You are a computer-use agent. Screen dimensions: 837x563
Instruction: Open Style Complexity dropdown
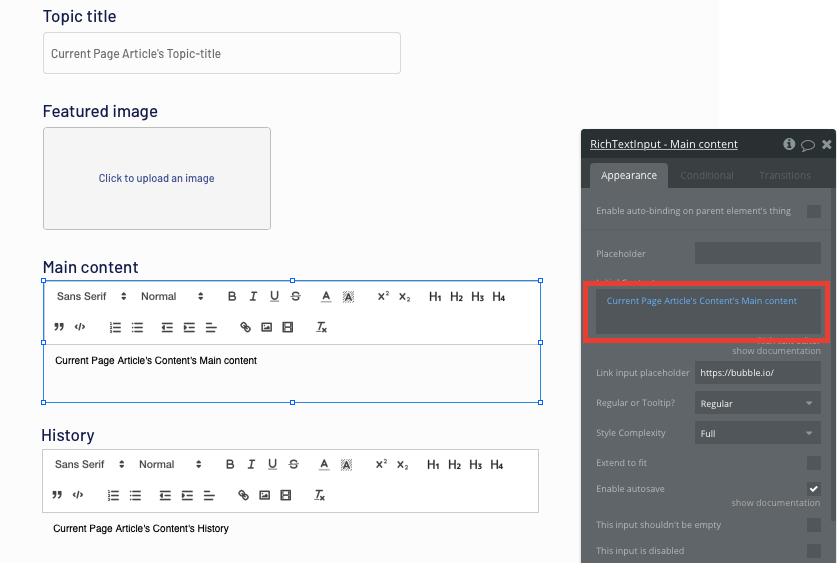pyautogui.click(x=757, y=433)
